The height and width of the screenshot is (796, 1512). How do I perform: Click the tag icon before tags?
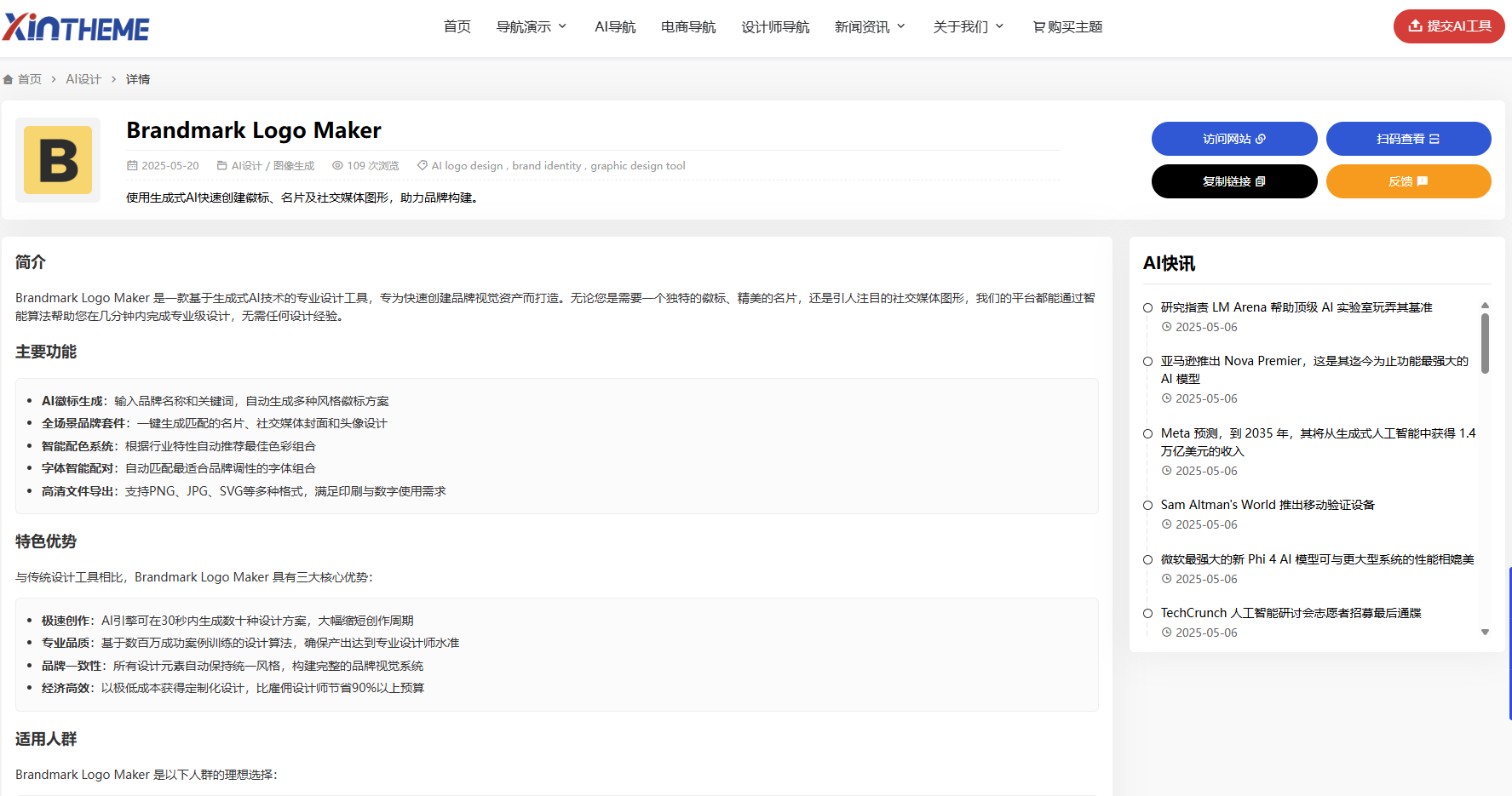coord(422,166)
